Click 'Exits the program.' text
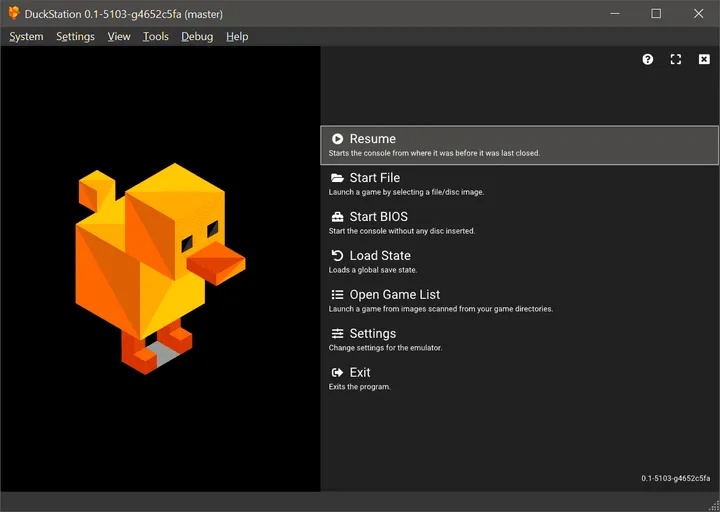The width and height of the screenshot is (720, 512). 359,387
